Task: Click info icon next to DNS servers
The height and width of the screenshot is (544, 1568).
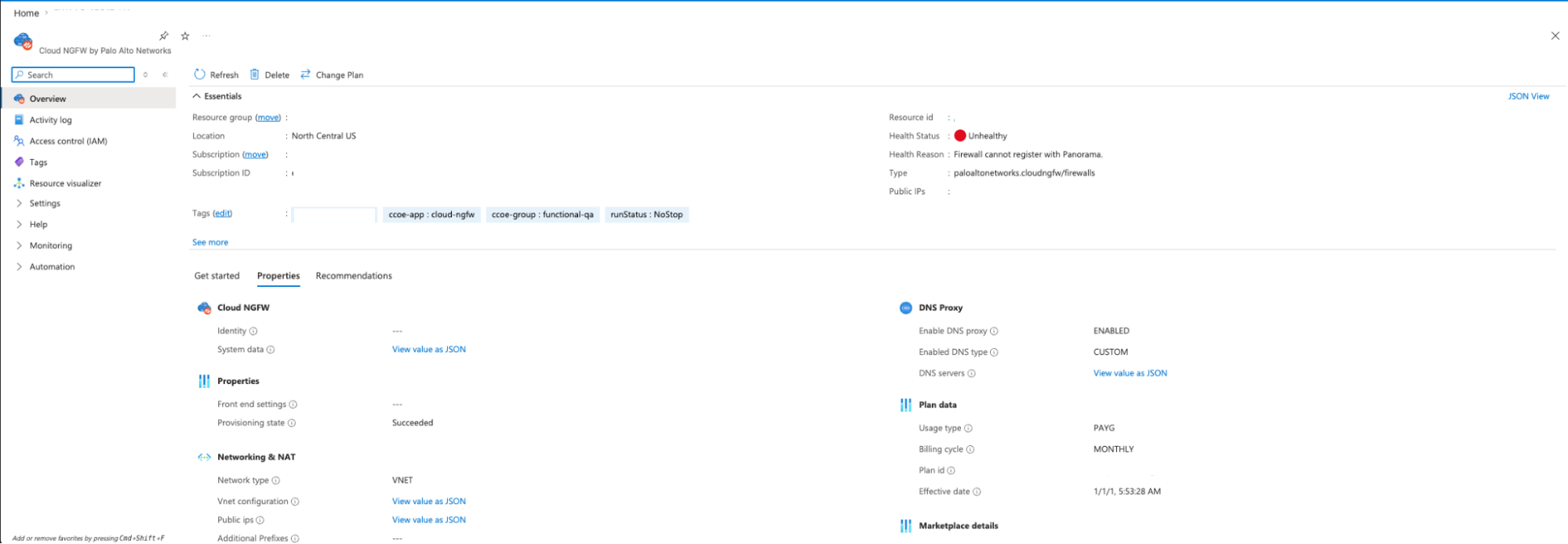Action: (x=972, y=373)
